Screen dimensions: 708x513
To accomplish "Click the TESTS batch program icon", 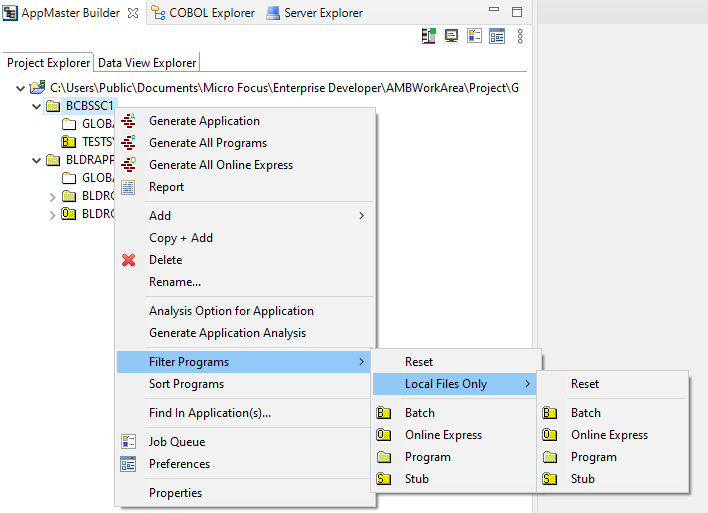I will (68, 142).
